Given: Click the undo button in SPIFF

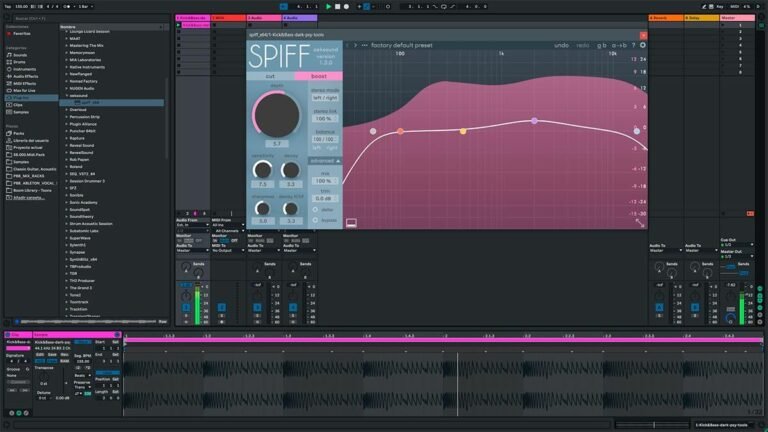Looking at the screenshot, I should point(561,45).
